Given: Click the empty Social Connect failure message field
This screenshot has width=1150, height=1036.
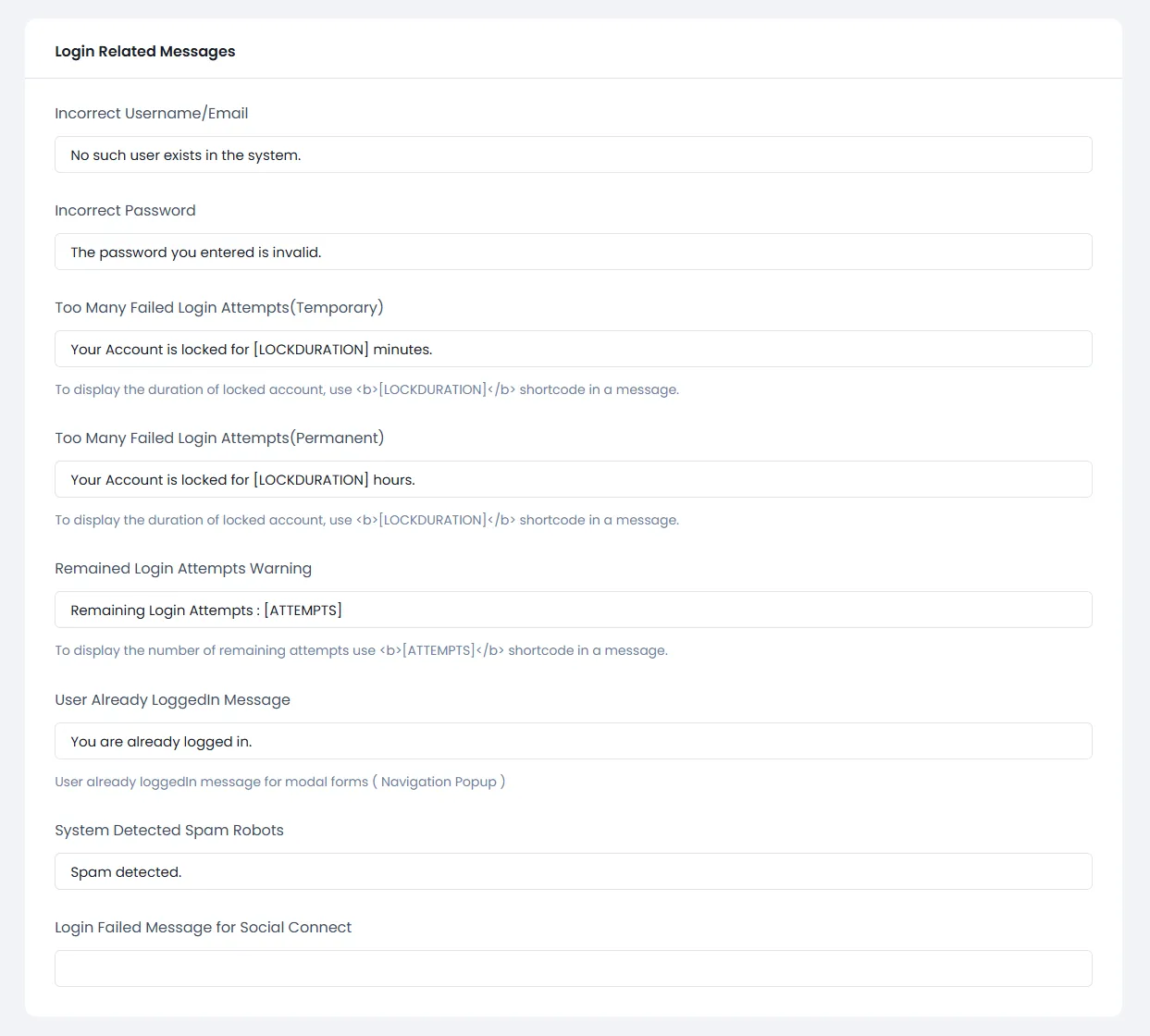Looking at the screenshot, I should (x=573, y=968).
